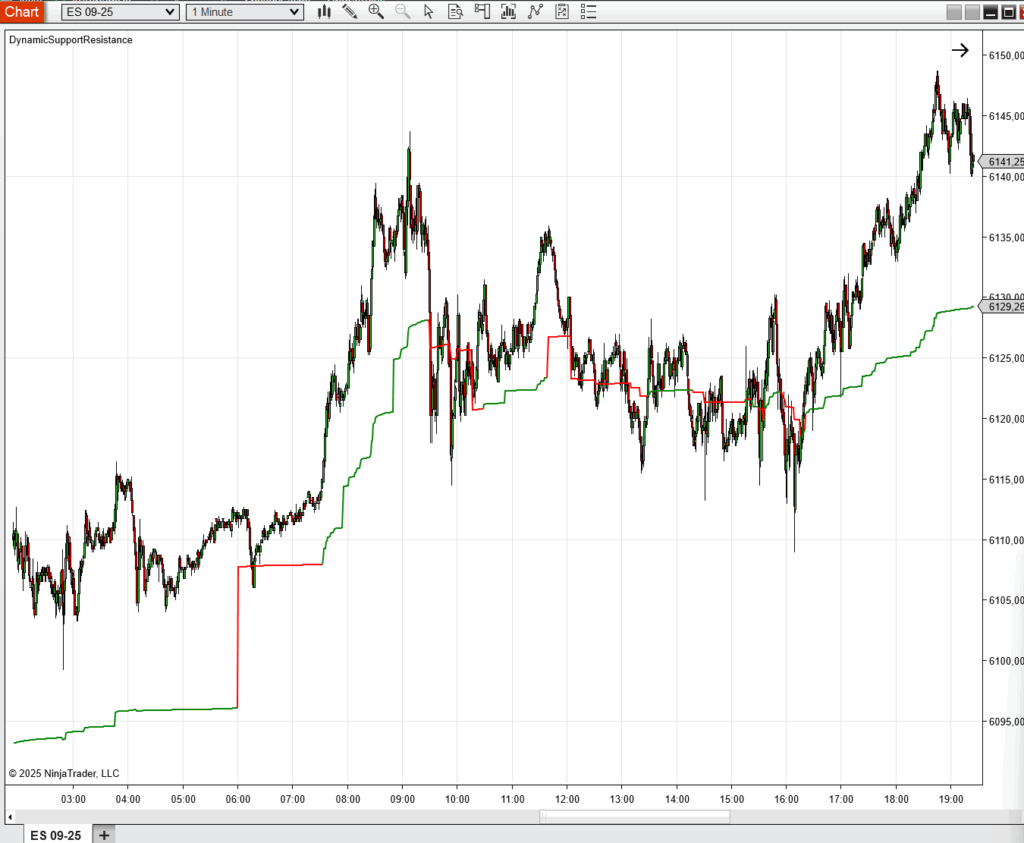Switch to the ES 09-25 tab
Image resolution: width=1024 pixels, height=843 pixels.
(56, 834)
